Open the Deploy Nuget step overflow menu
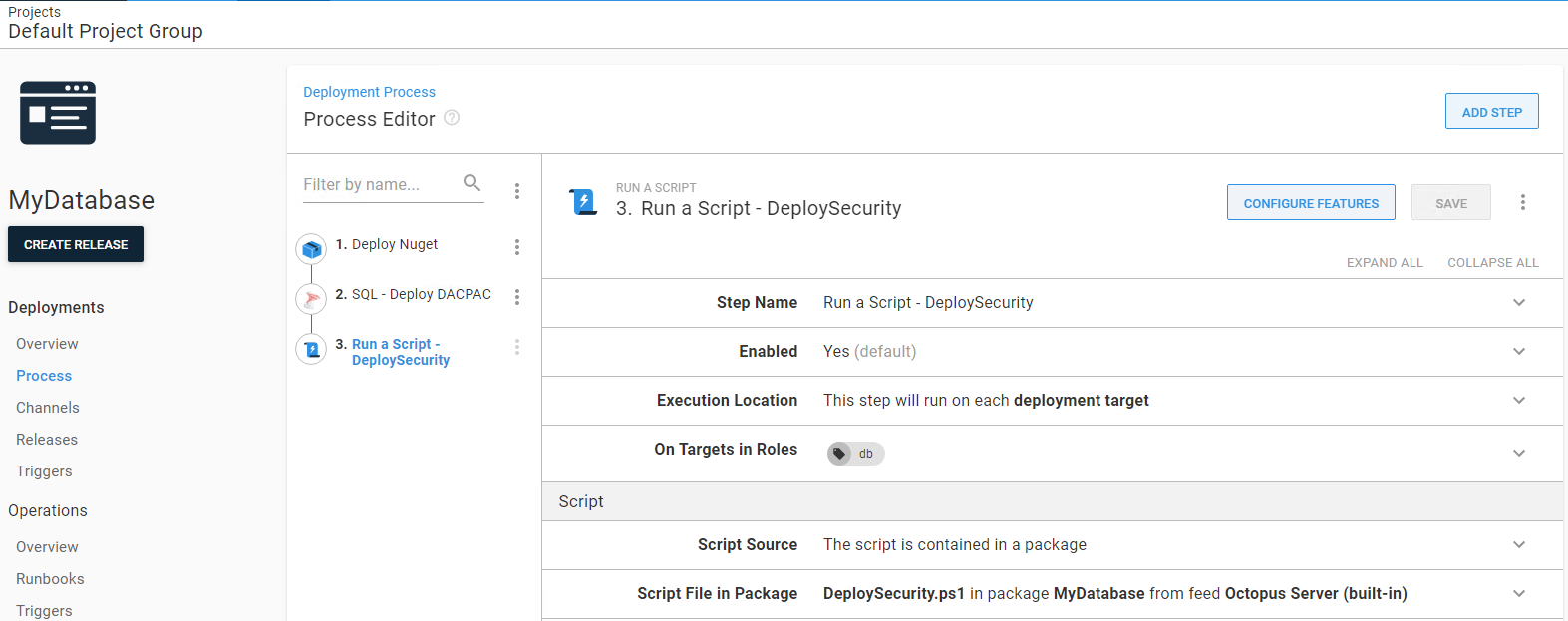This screenshot has height=621, width=1568. (516, 247)
